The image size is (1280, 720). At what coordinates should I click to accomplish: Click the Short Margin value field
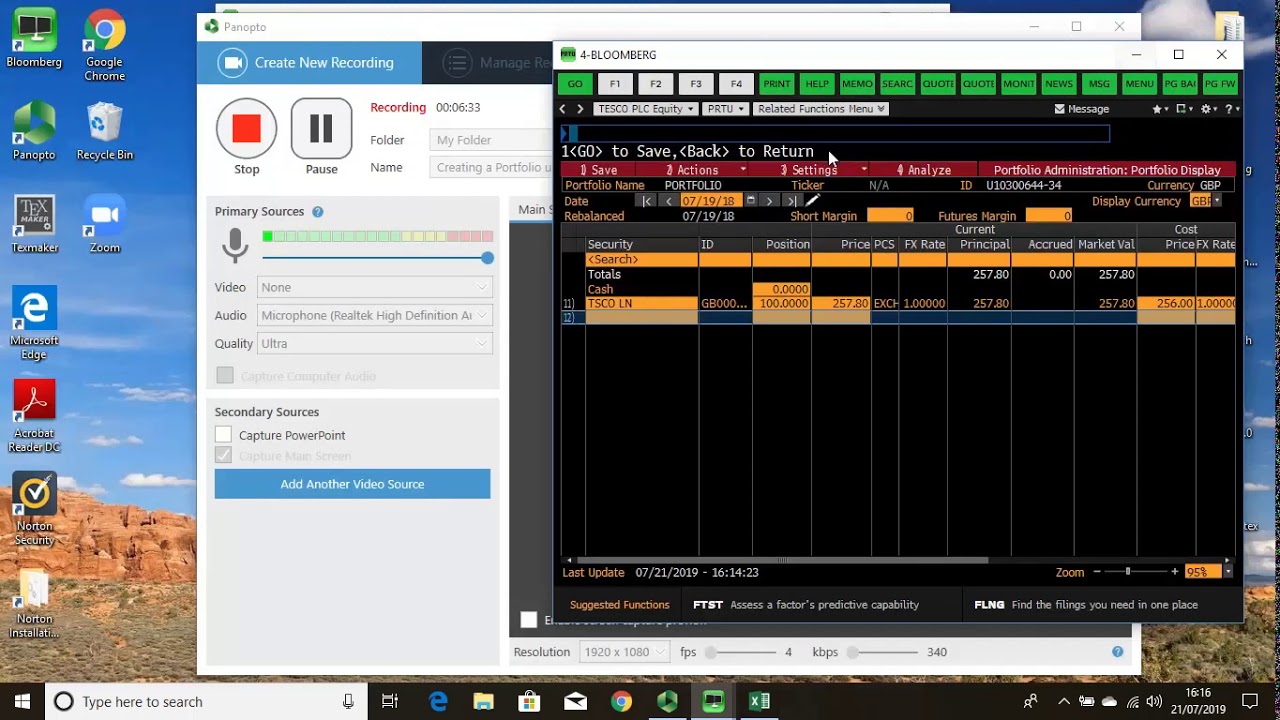[x=890, y=216]
